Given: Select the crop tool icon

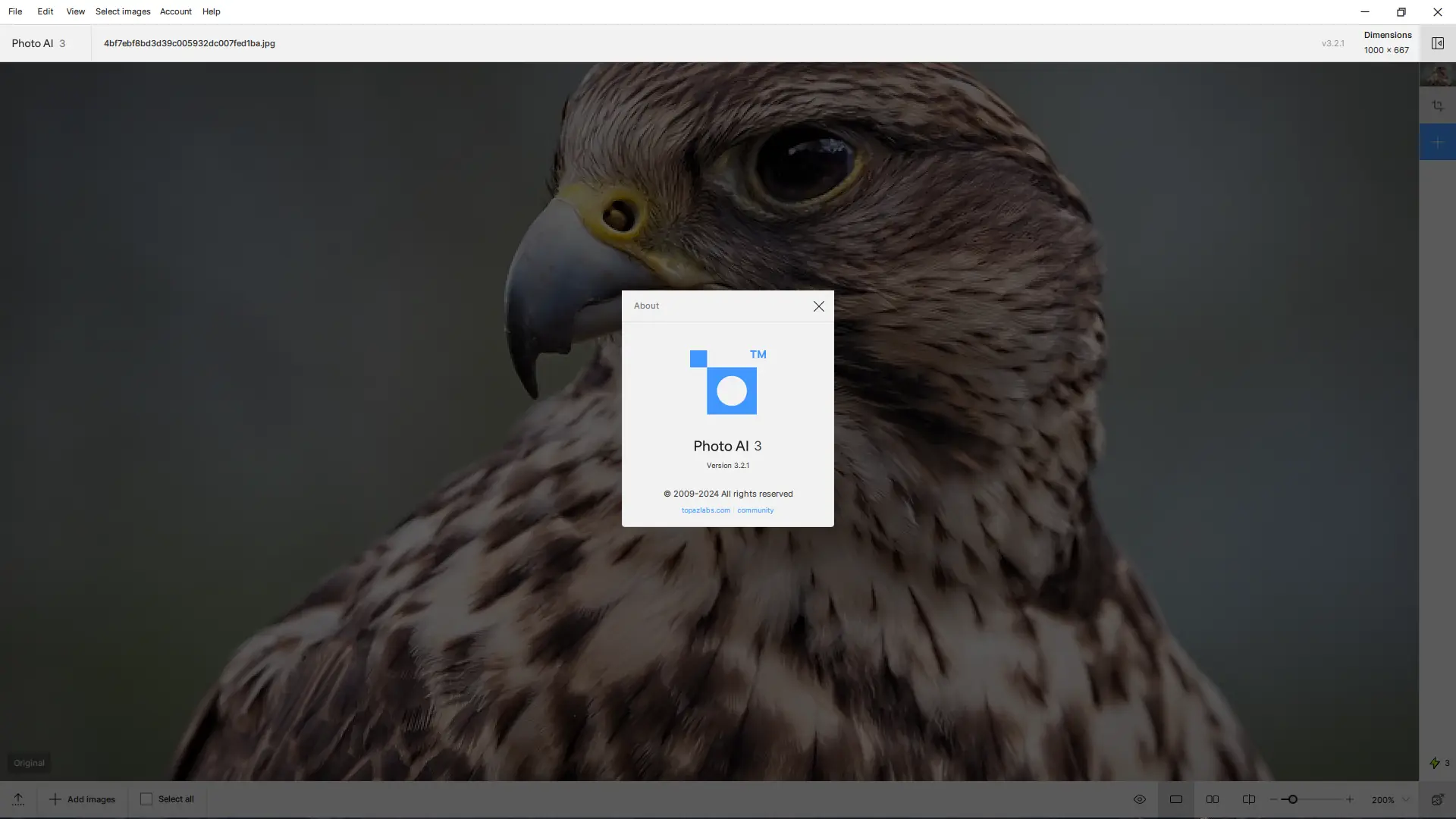Looking at the screenshot, I should click(1437, 106).
